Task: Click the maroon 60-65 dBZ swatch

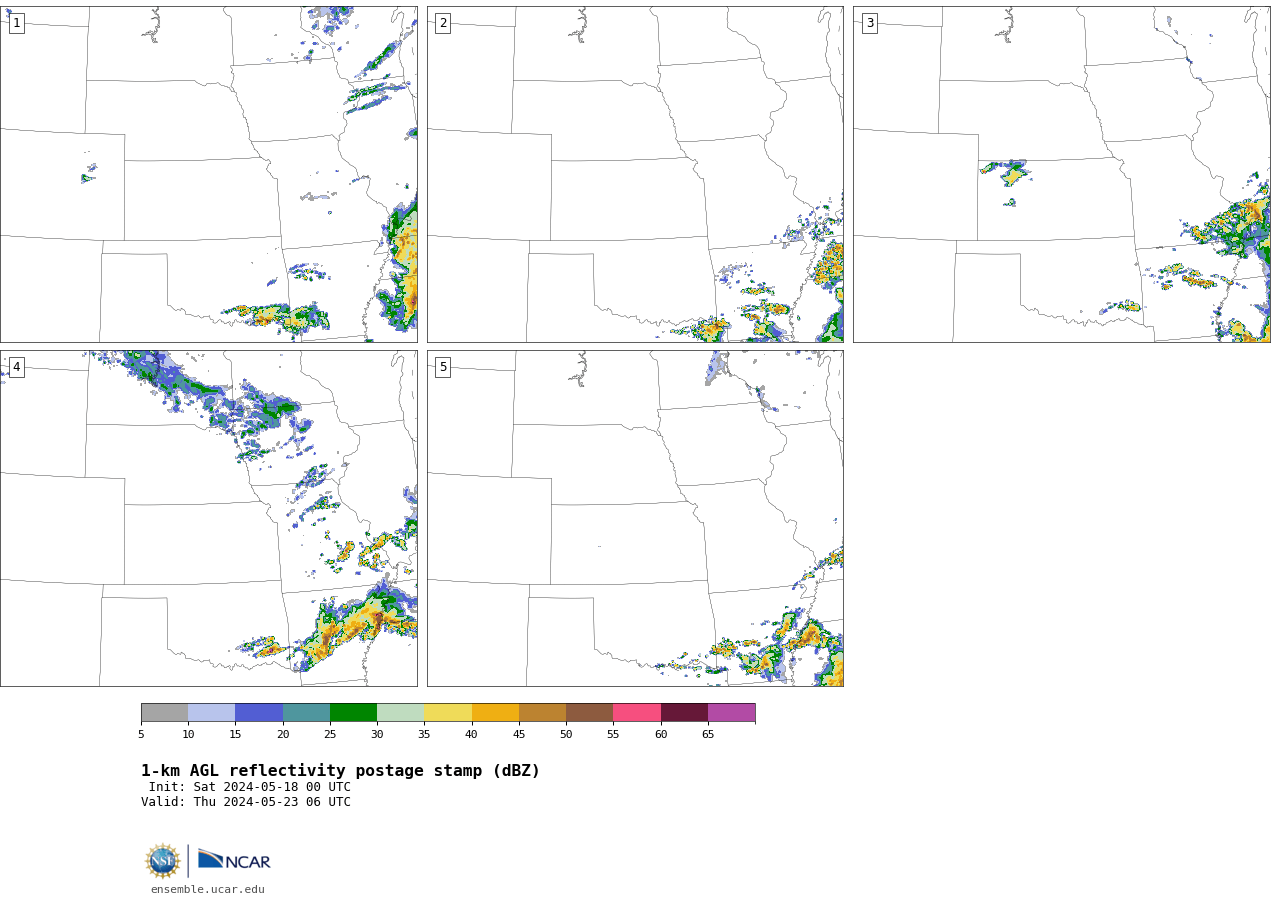Action: coord(684,713)
